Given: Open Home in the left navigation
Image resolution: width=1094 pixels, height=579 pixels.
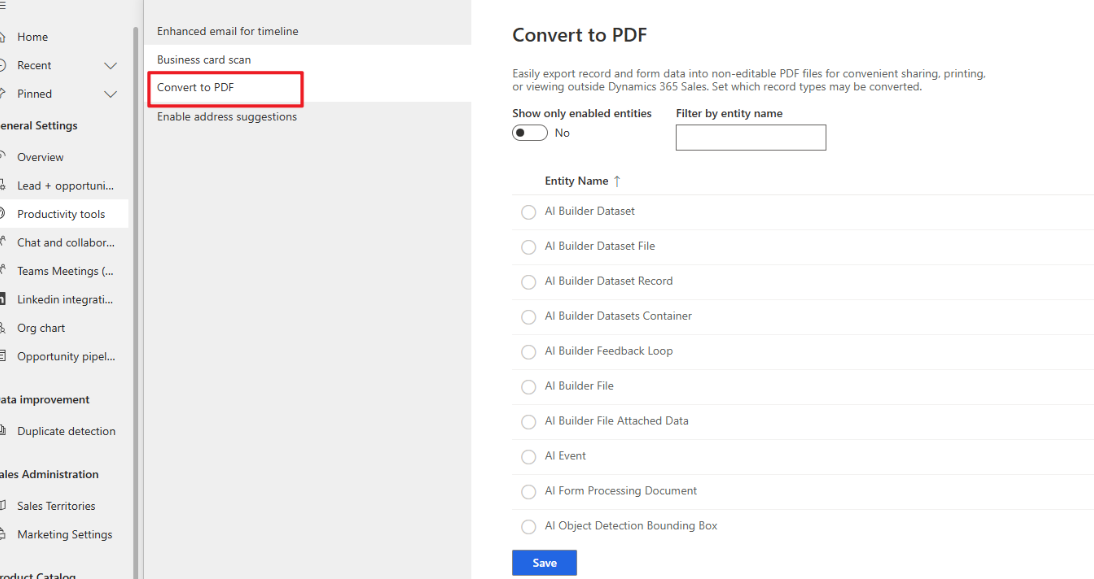Looking at the screenshot, I should point(32,37).
